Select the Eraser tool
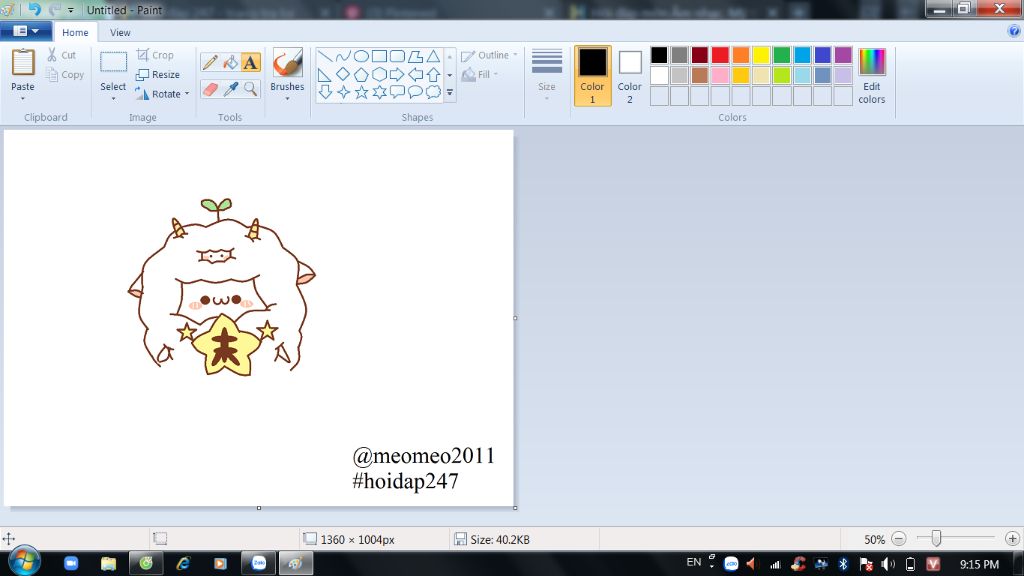 pyautogui.click(x=210, y=89)
